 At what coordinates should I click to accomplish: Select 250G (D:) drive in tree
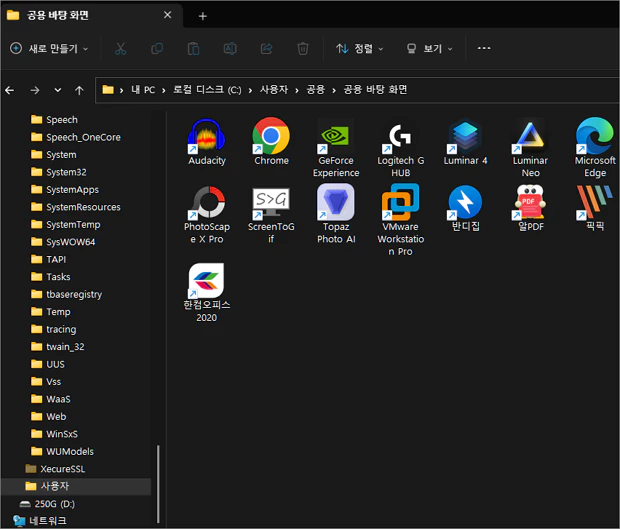coord(47,504)
